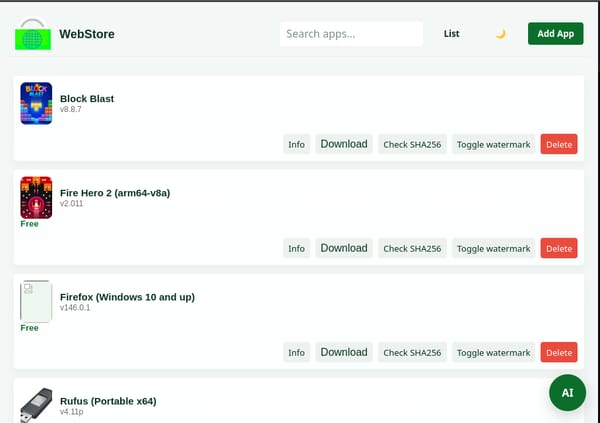Toggle watermark on Firefox

493,353
